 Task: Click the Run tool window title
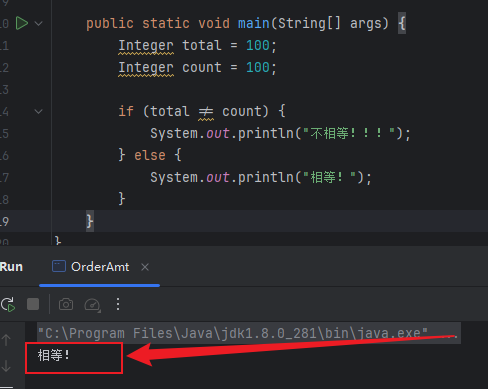point(11,267)
